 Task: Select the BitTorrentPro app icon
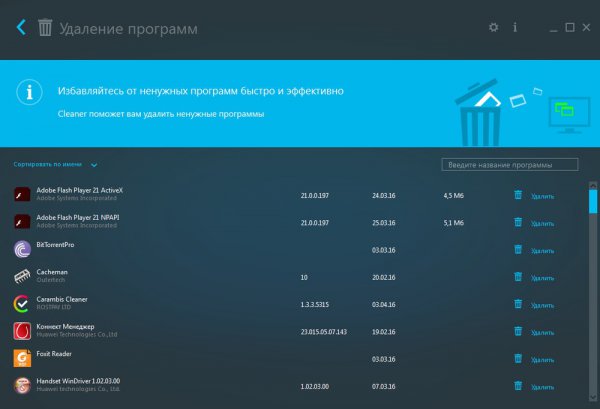point(22,249)
